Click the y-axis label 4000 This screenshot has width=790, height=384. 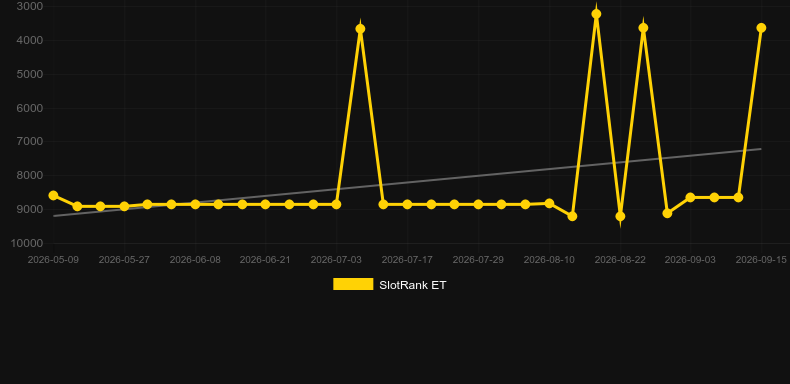tap(30, 40)
